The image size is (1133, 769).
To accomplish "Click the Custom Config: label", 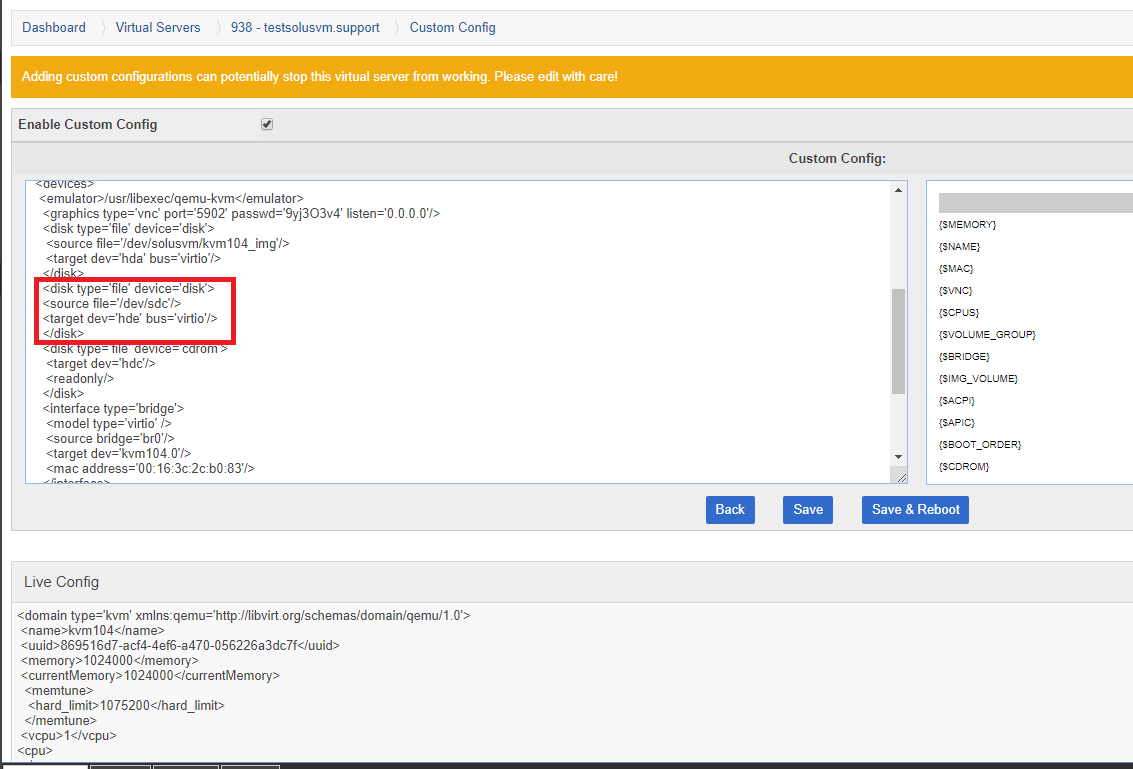I will pos(837,158).
